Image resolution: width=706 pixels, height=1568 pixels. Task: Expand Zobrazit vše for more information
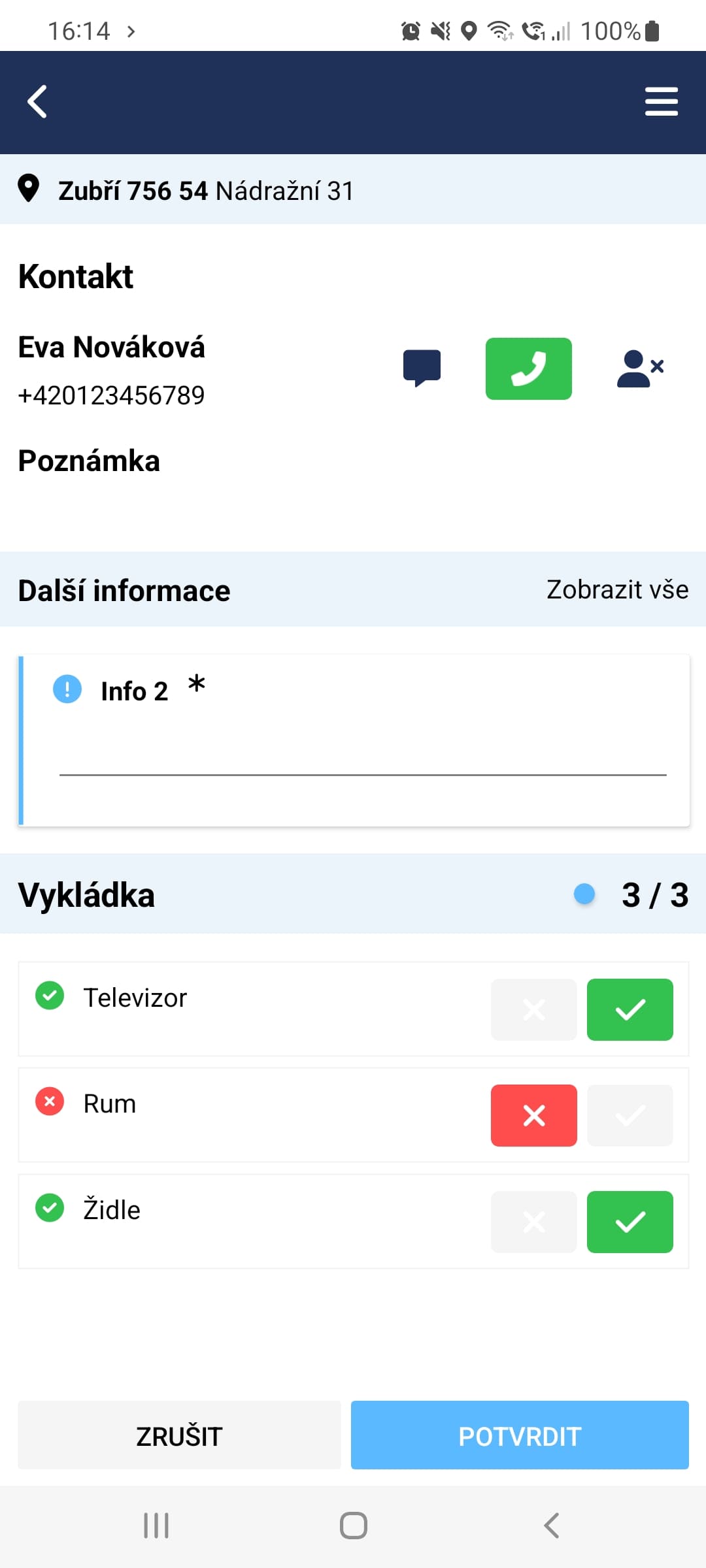coord(617,589)
